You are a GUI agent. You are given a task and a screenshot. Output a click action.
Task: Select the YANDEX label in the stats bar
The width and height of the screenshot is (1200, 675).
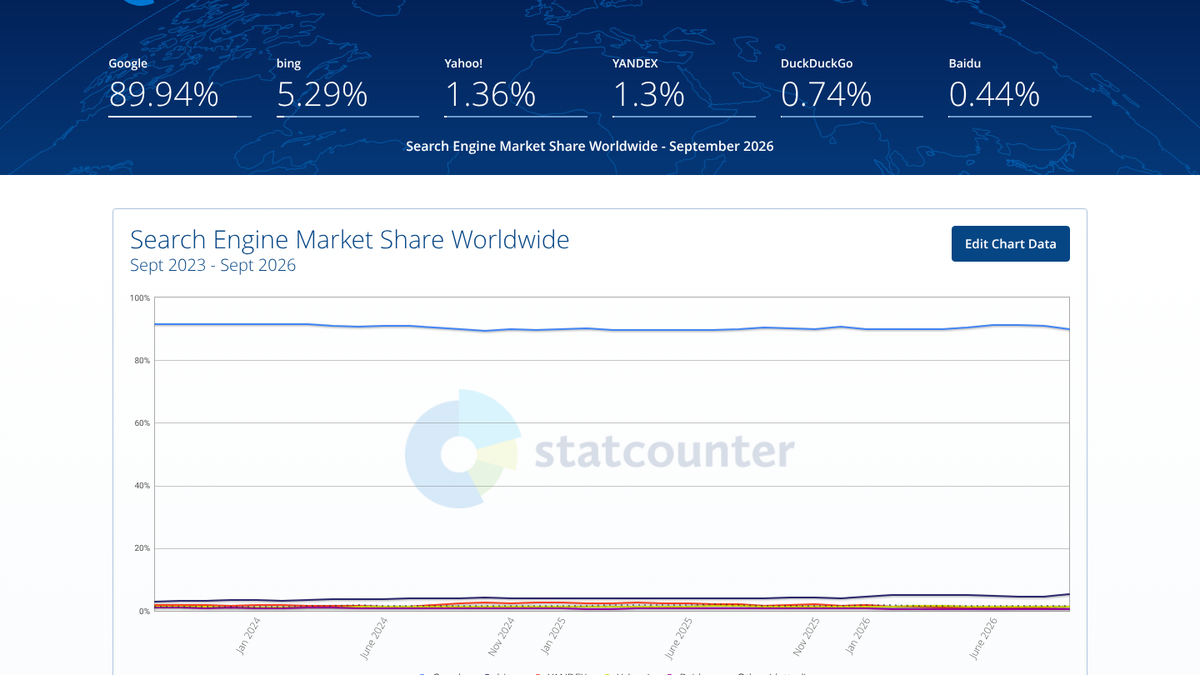pos(635,63)
